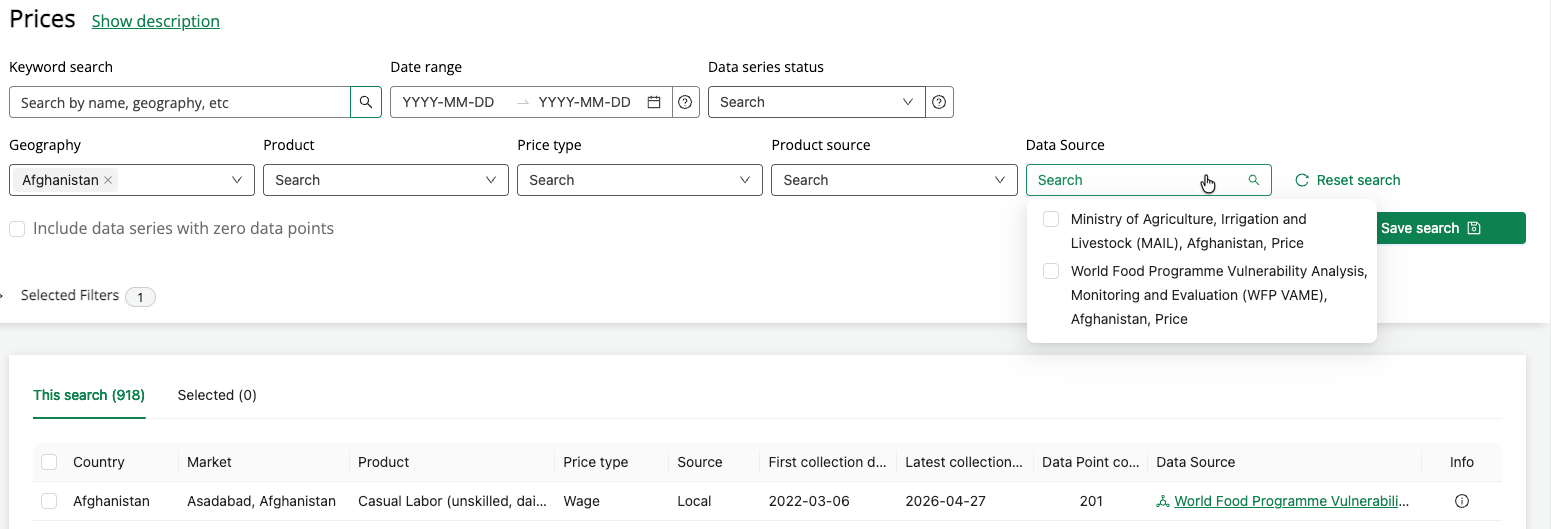
Task: Click the Wage price type cell
Action: 582,501
